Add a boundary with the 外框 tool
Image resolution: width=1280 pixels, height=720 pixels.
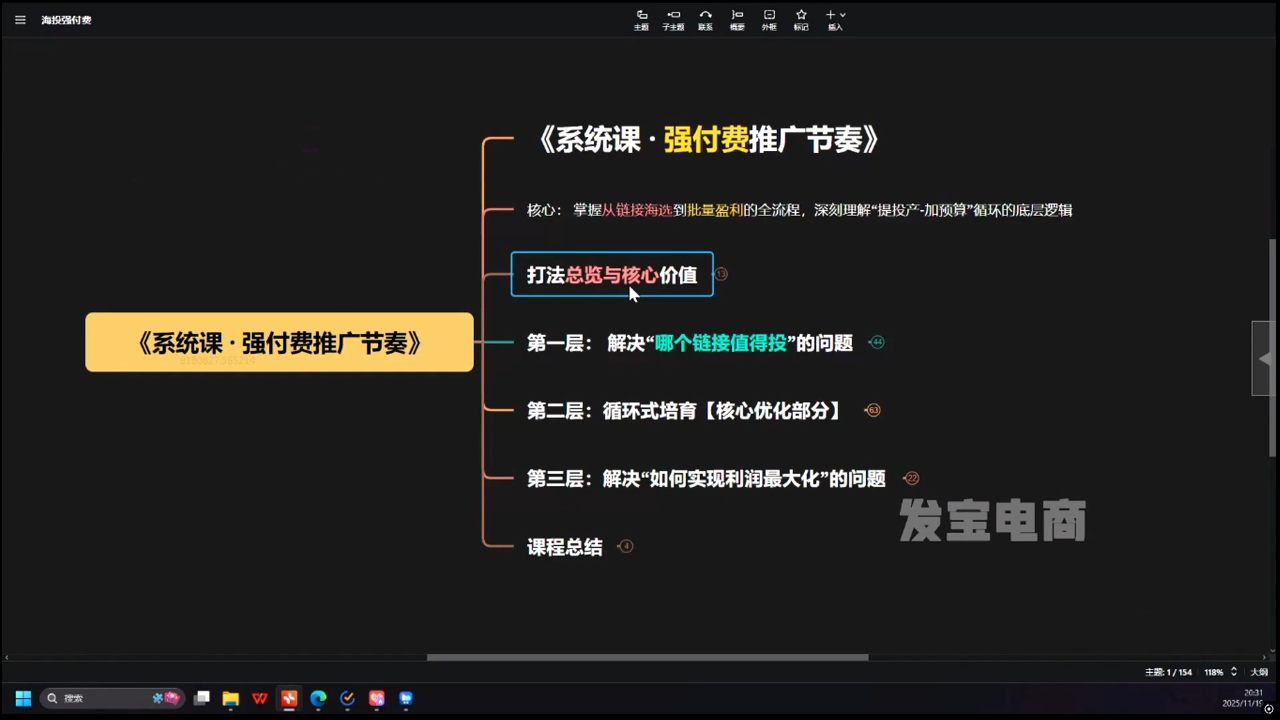coord(769,18)
